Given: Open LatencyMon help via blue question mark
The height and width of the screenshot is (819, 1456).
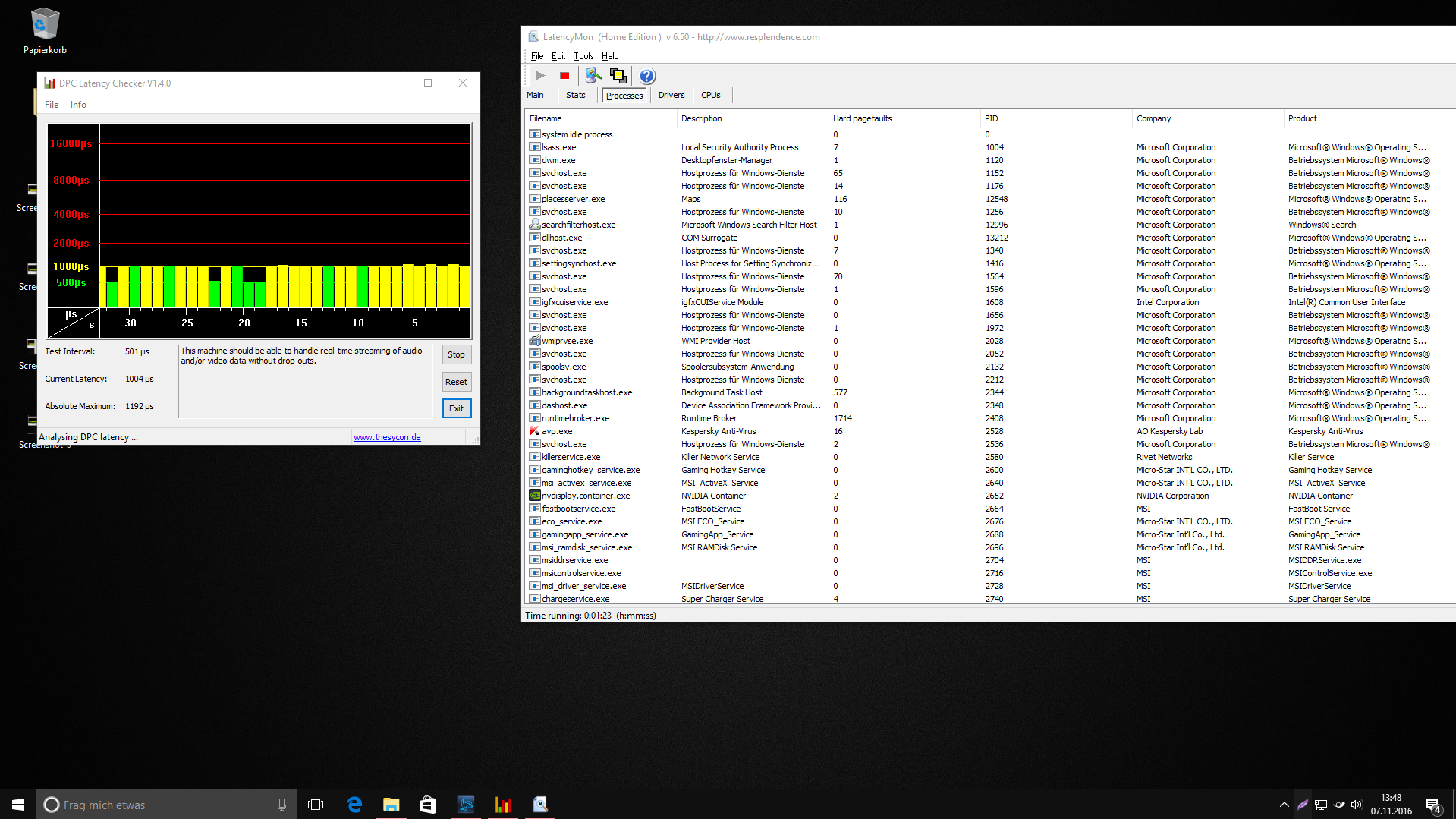Looking at the screenshot, I should [646, 76].
